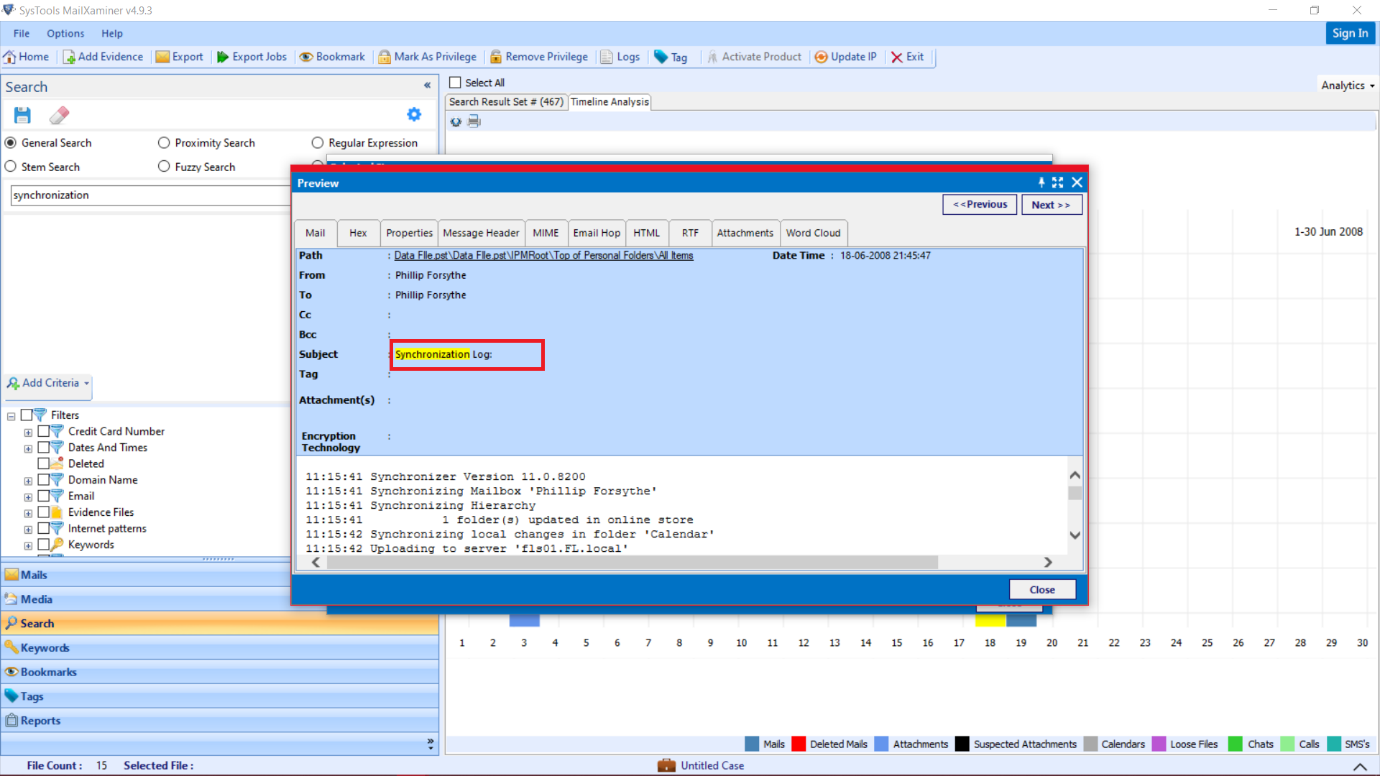The width and height of the screenshot is (1380, 776).
Task: Click Mark As Privilege on the toolbar
Action: coord(427,56)
